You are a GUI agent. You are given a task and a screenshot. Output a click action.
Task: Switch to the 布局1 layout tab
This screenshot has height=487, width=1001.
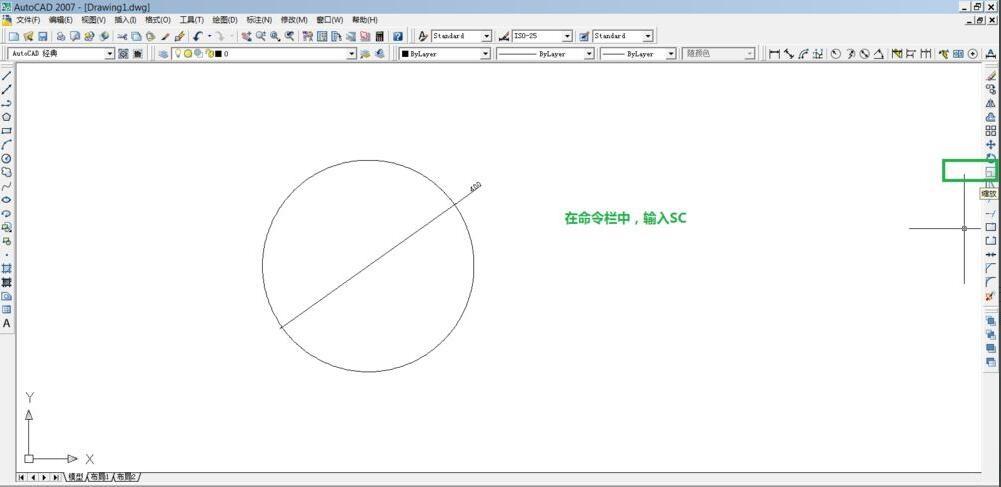pos(99,478)
